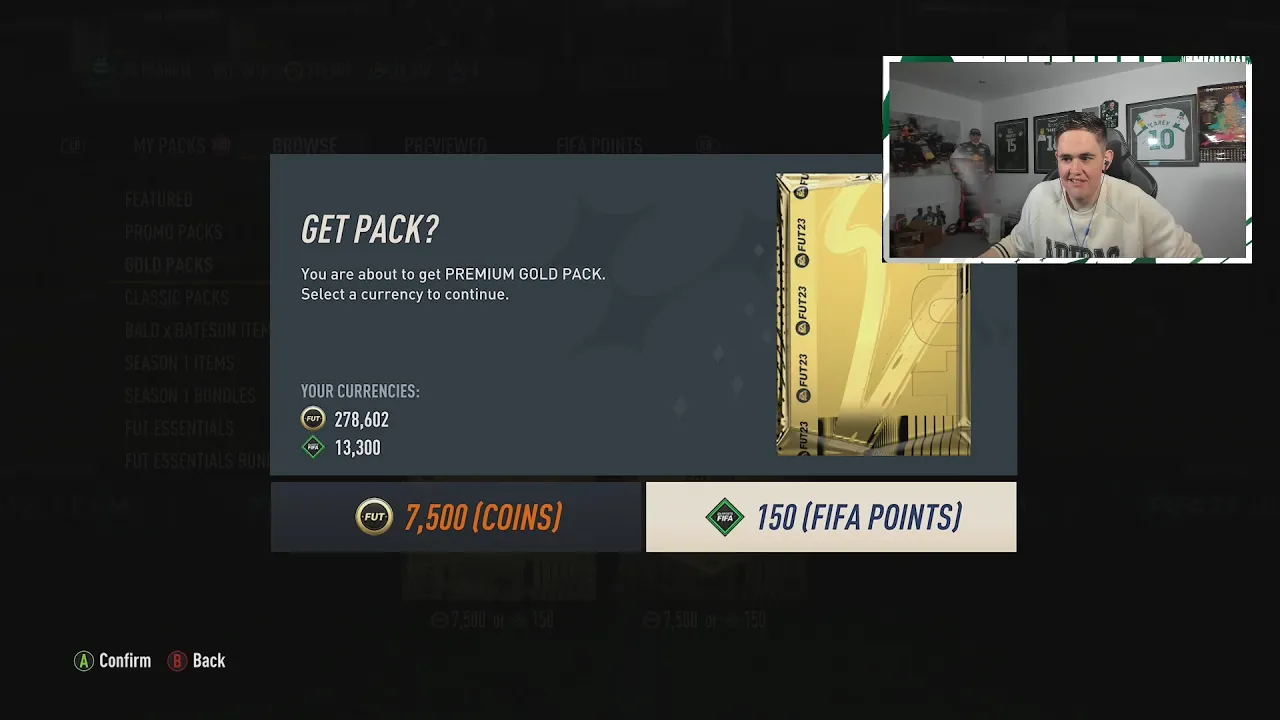The width and height of the screenshot is (1280, 720).
Task: Open the My Packs tab
Action: click(x=169, y=146)
